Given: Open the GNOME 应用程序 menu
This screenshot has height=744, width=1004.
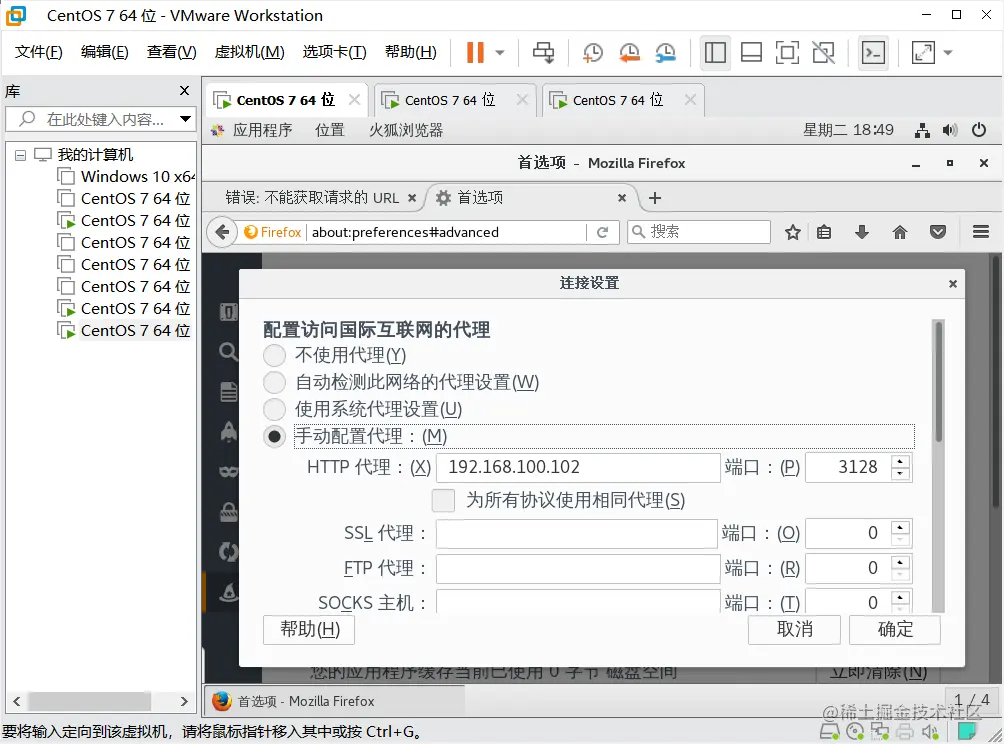Looking at the screenshot, I should [262, 130].
